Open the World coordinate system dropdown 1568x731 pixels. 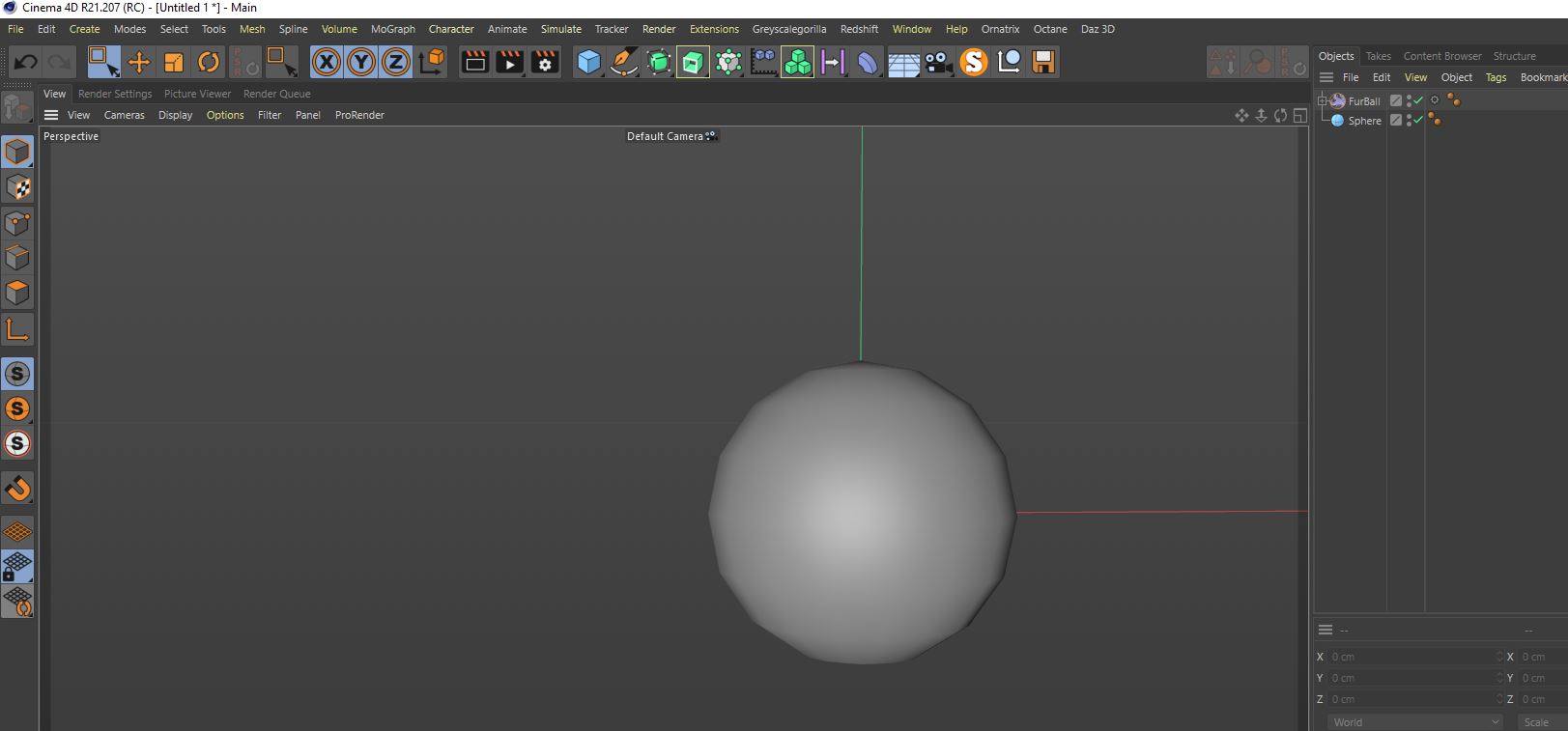tap(1413, 721)
